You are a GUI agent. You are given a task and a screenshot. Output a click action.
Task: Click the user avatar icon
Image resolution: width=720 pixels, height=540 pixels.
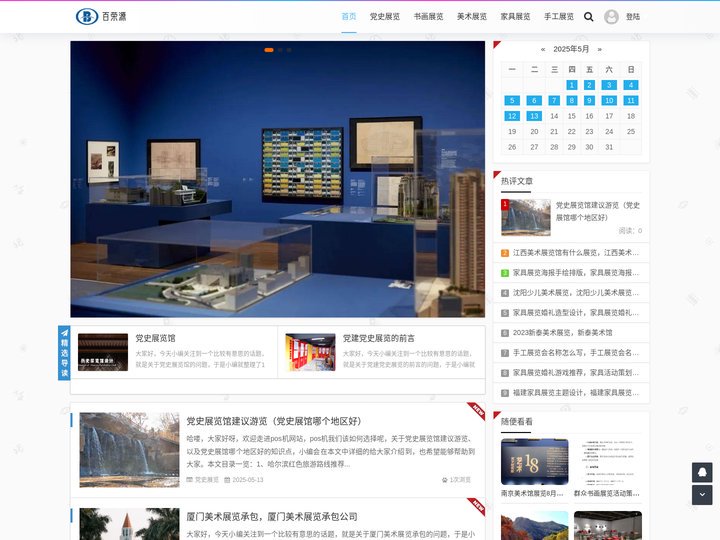(x=611, y=17)
